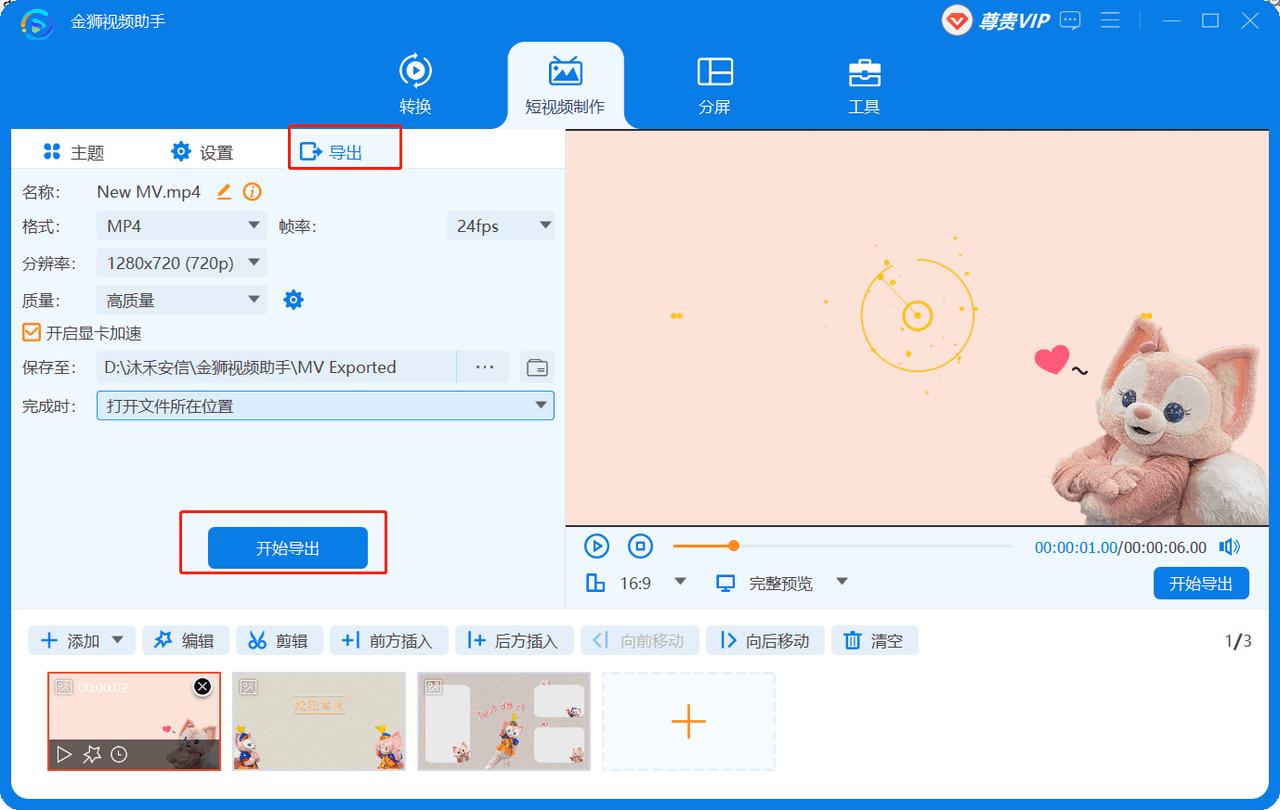
Task: Choose 前方插入 to insert before
Action: coord(389,641)
